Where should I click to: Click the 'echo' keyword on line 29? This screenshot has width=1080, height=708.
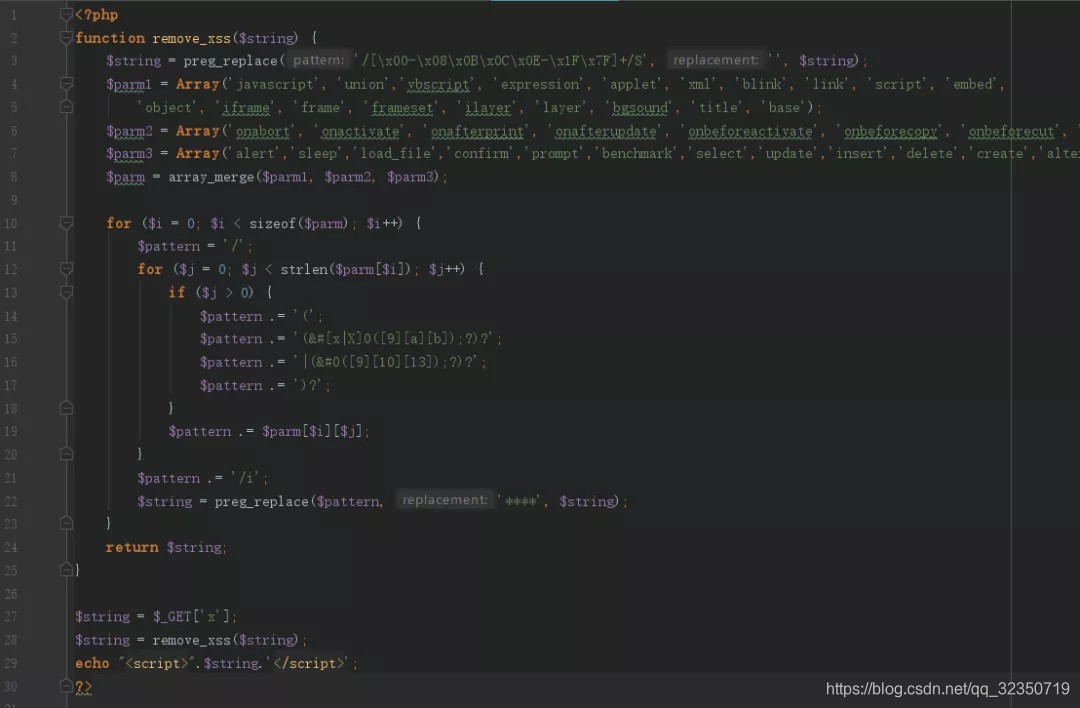[92, 663]
